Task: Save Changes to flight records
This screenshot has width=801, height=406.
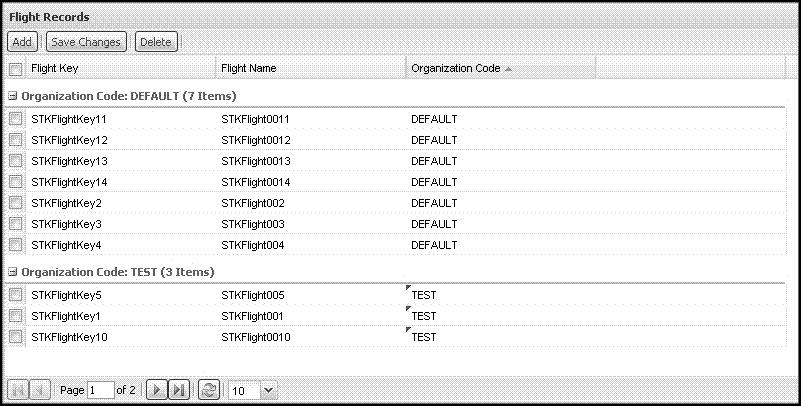Action: [86, 42]
